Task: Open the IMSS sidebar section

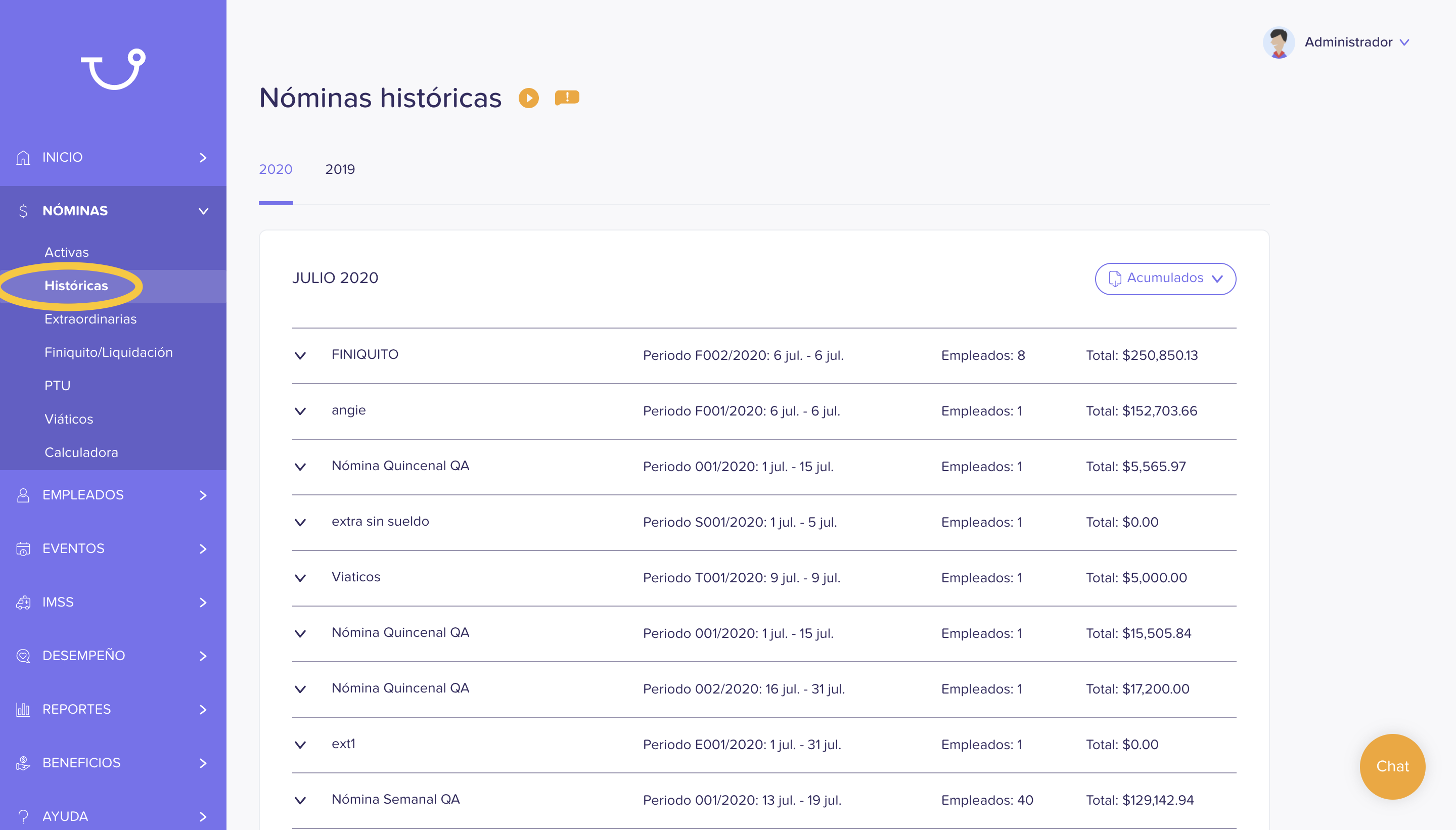Action: 113,602
